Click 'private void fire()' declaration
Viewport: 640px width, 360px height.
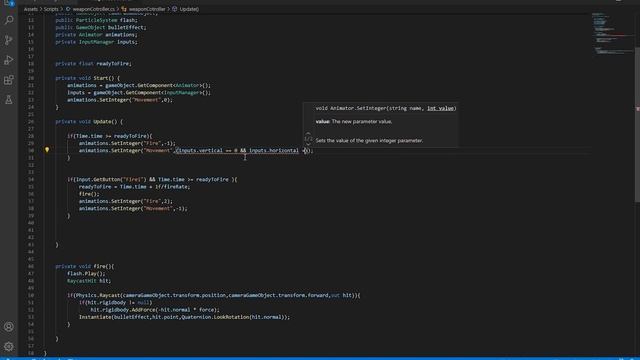(85, 266)
